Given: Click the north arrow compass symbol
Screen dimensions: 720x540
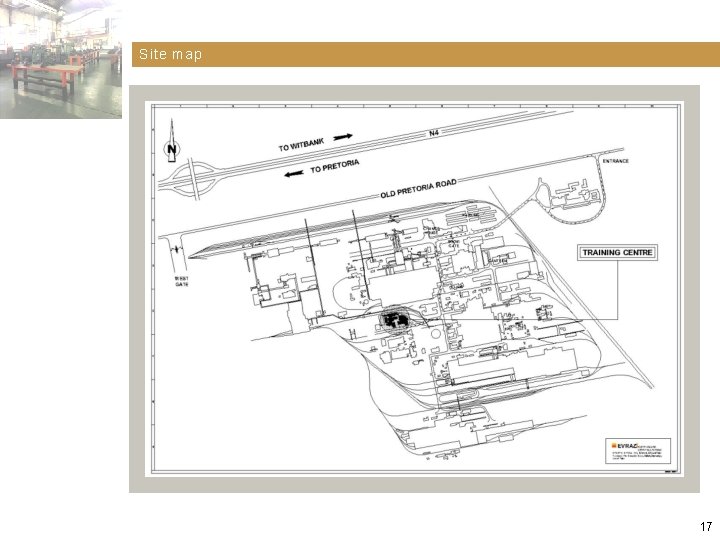Looking at the screenshot, I should click(x=172, y=141).
